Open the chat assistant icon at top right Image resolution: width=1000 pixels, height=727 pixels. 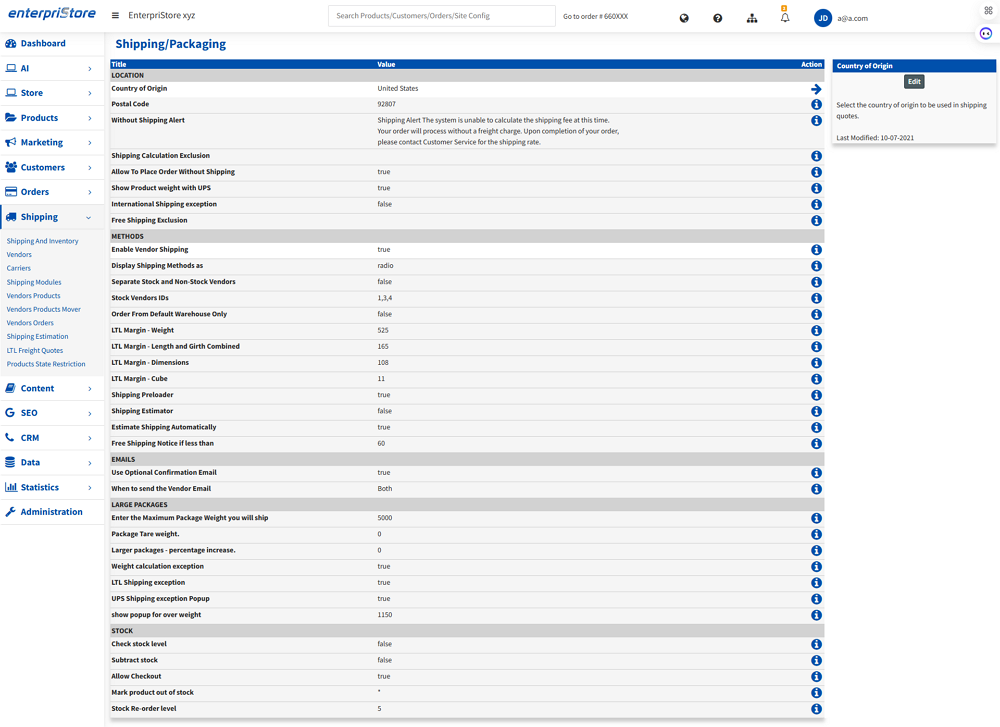click(x=986, y=33)
